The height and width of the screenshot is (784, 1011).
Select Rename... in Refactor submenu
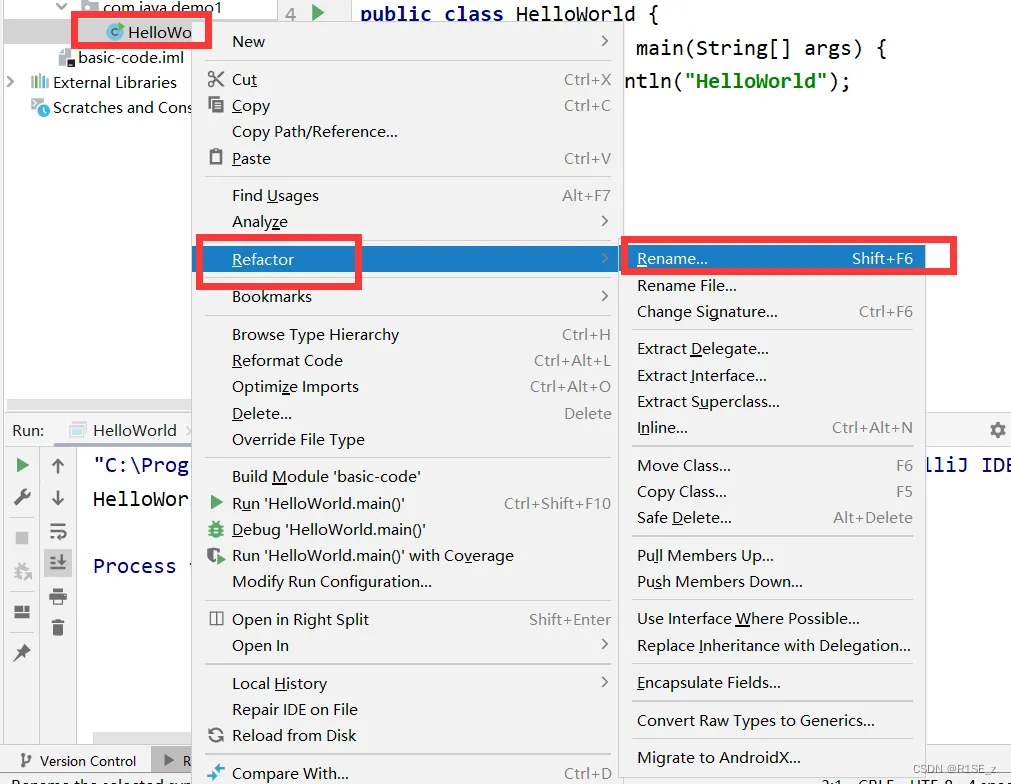(773, 259)
